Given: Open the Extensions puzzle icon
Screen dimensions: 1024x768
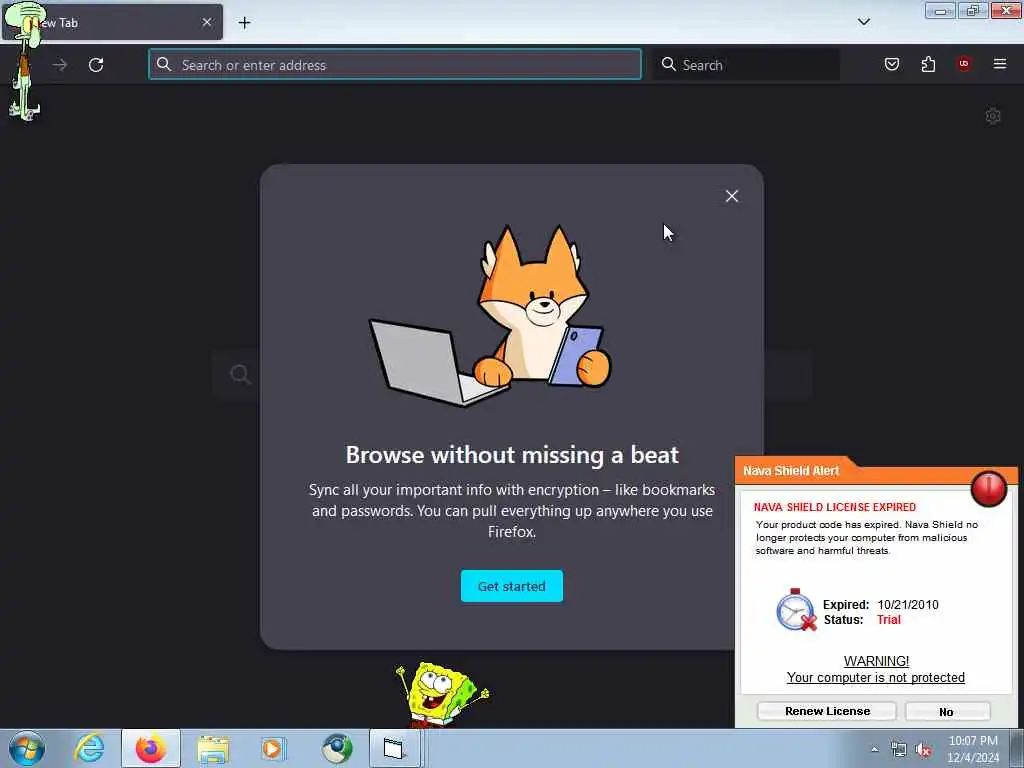Looking at the screenshot, I should click(928, 64).
